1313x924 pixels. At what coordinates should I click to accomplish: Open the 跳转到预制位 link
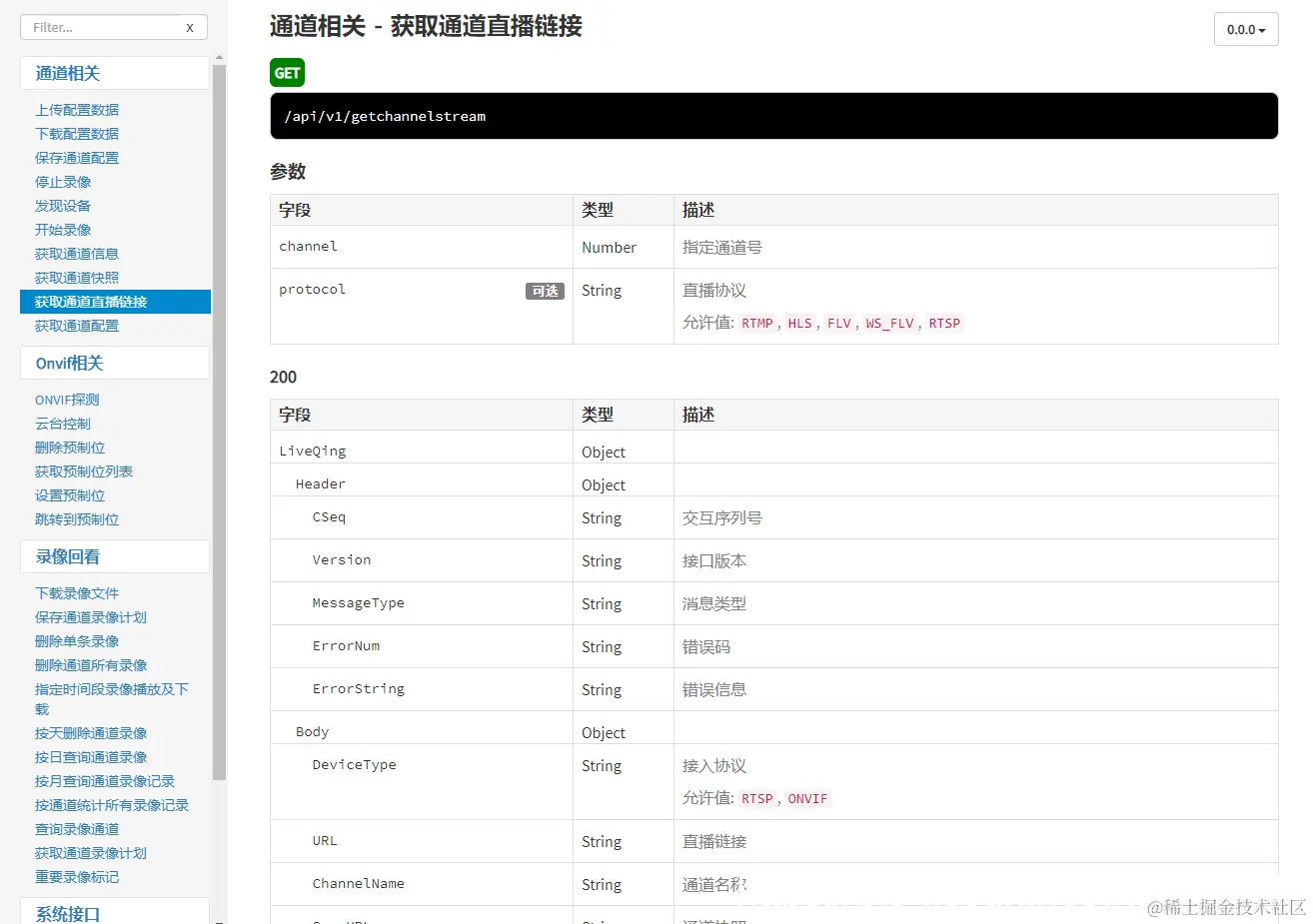pos(77,519)
